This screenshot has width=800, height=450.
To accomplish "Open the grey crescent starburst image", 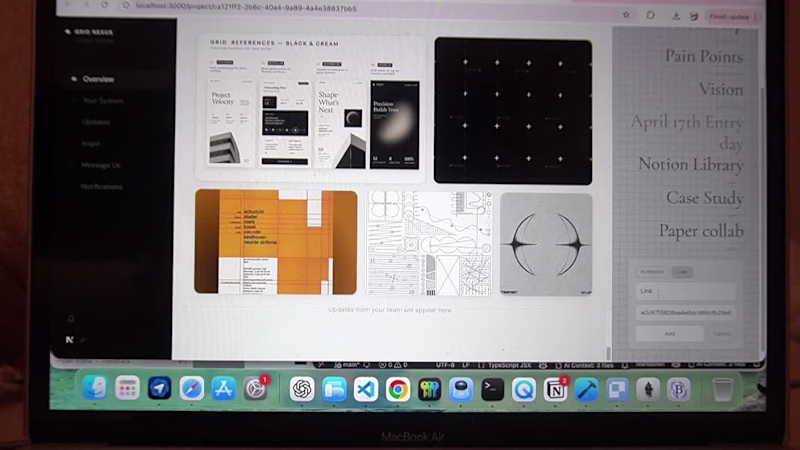I will tap(546, 244).
